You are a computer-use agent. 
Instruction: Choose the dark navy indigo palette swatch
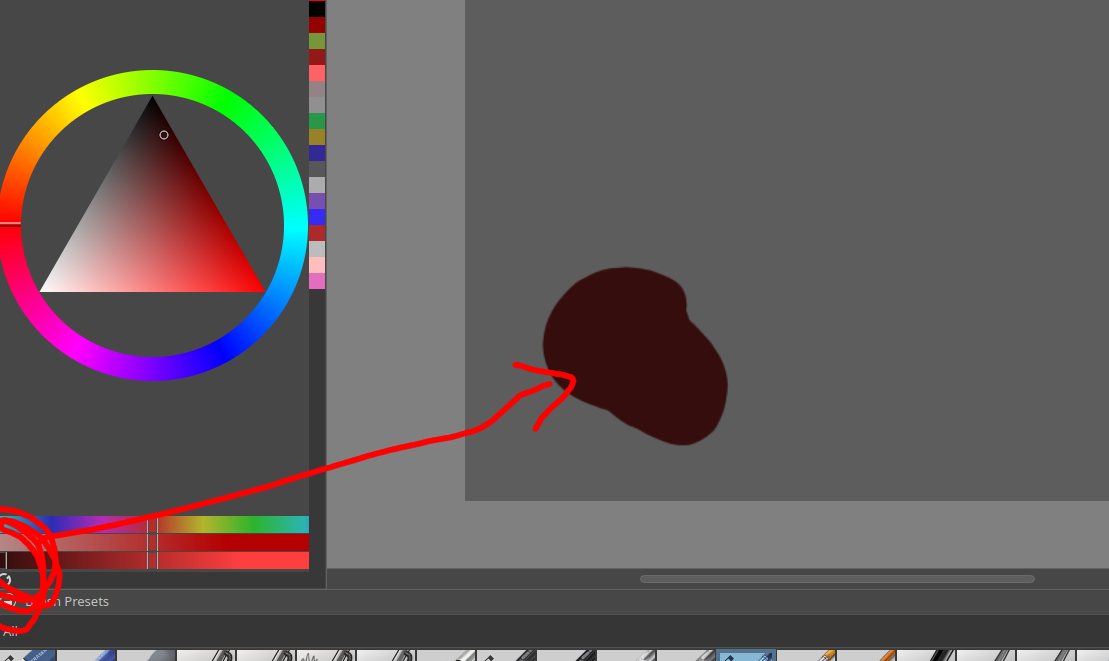click(x=317, y=153)
